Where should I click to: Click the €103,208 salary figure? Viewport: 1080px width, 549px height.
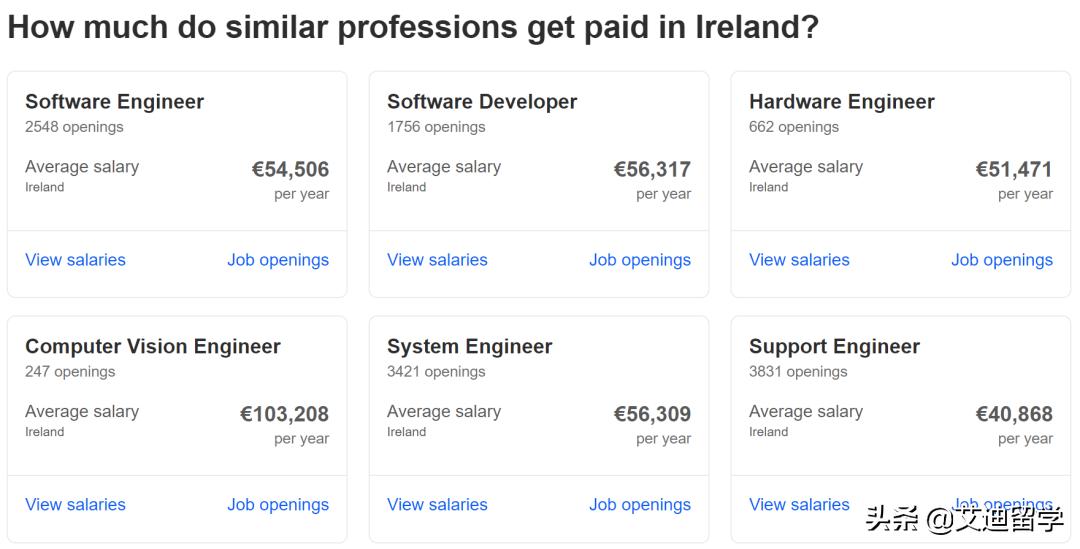point(284,414)
